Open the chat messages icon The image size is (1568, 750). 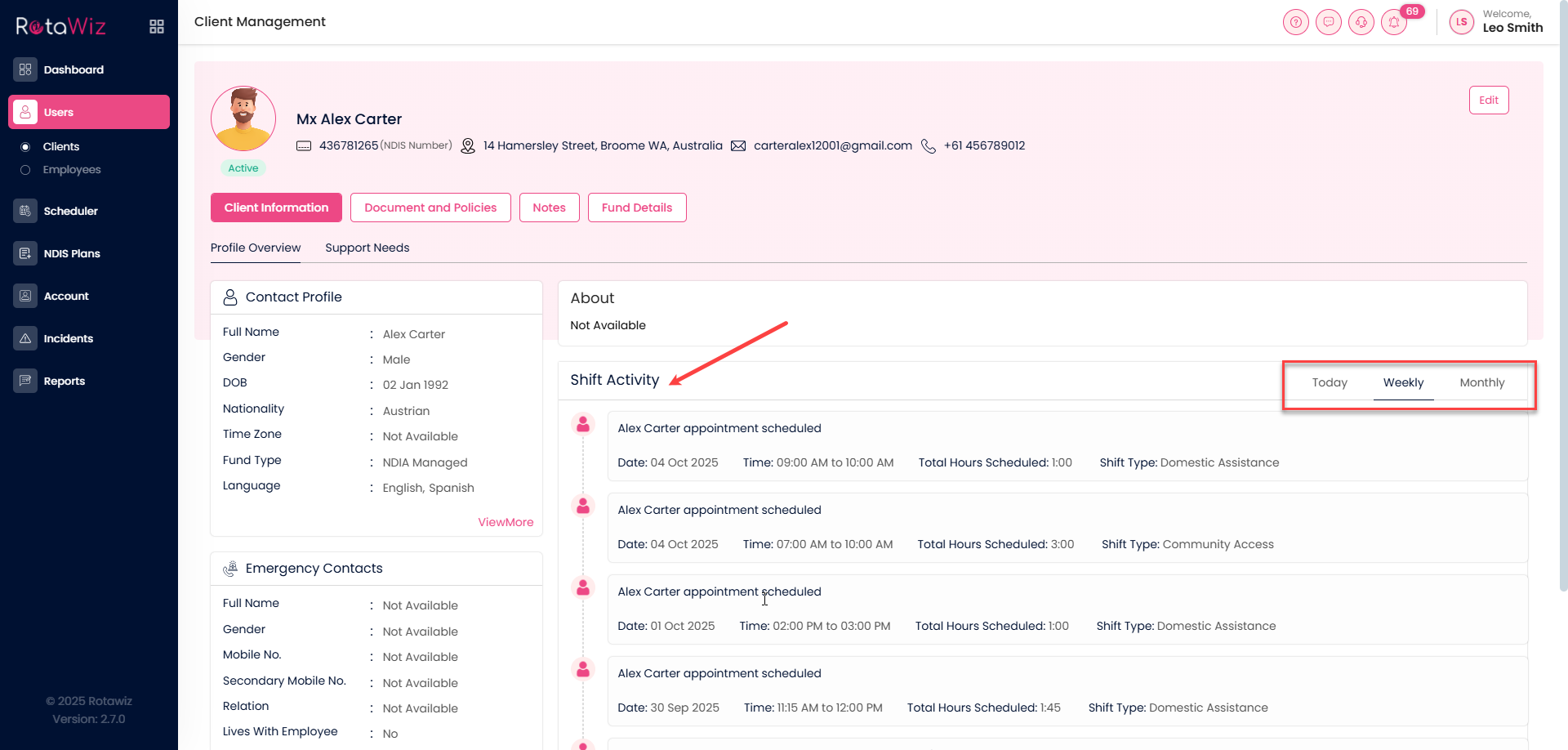(1328, 22)
